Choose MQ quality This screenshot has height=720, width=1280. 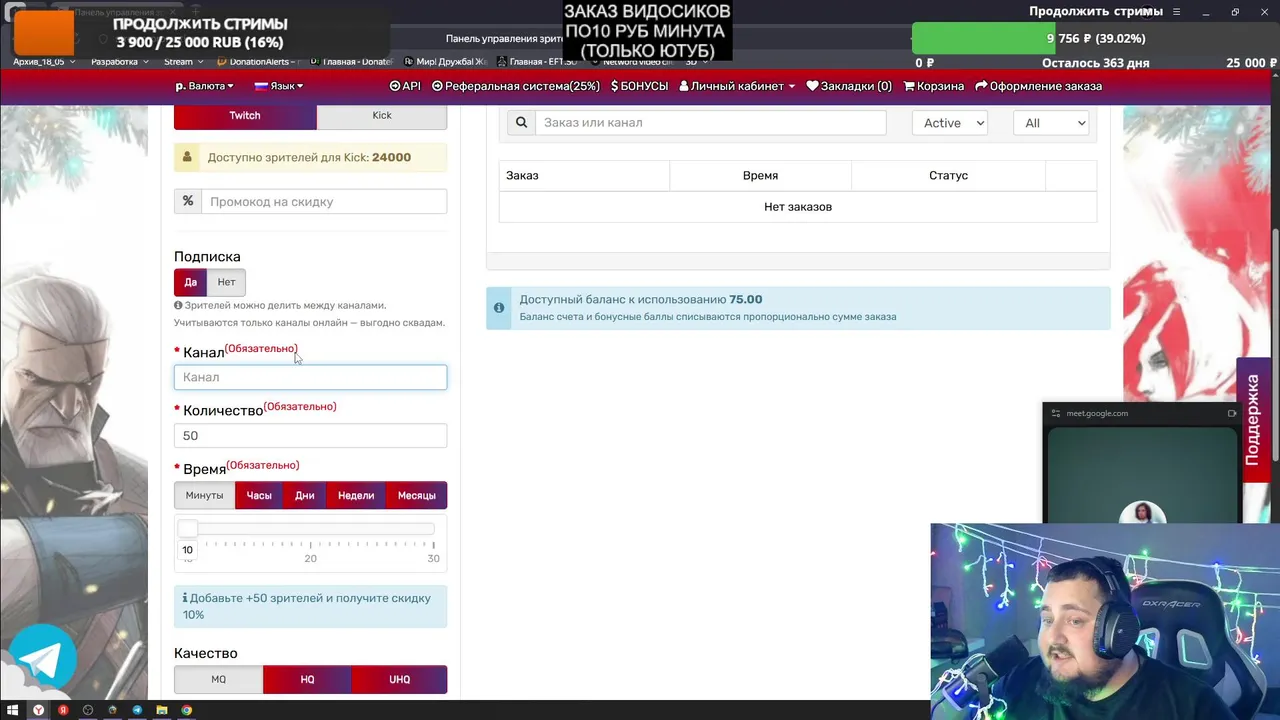(218, 679)
